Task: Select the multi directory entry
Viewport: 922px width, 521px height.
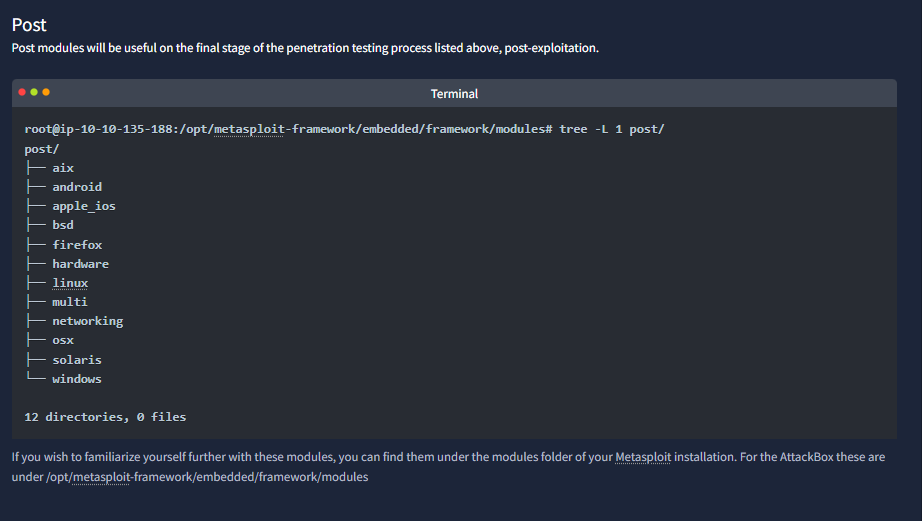Action: click(x=70, y=302)
